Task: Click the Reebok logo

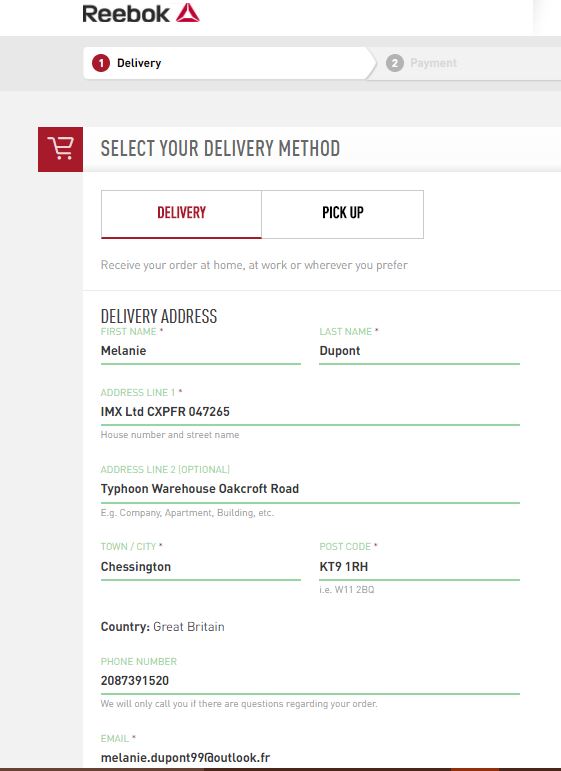Action: coord(141,13)
